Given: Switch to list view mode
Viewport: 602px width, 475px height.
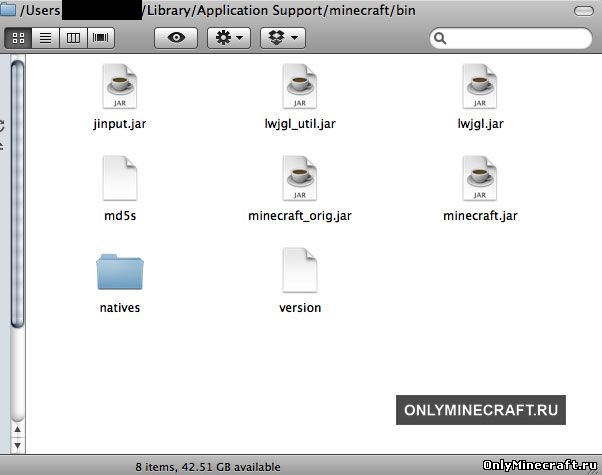Looking at the screenshot, I should pos(46,37).
